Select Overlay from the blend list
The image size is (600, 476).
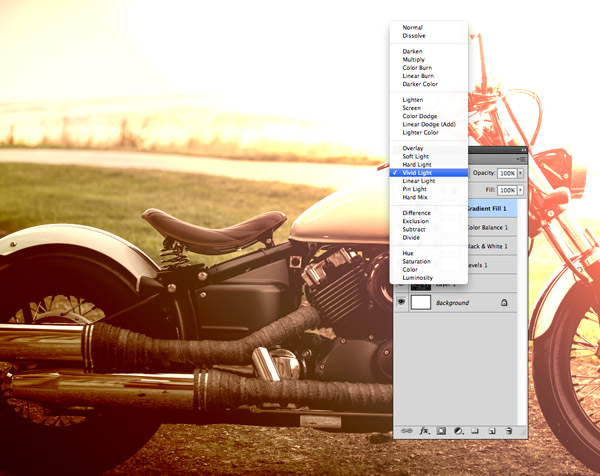point(413,148)
